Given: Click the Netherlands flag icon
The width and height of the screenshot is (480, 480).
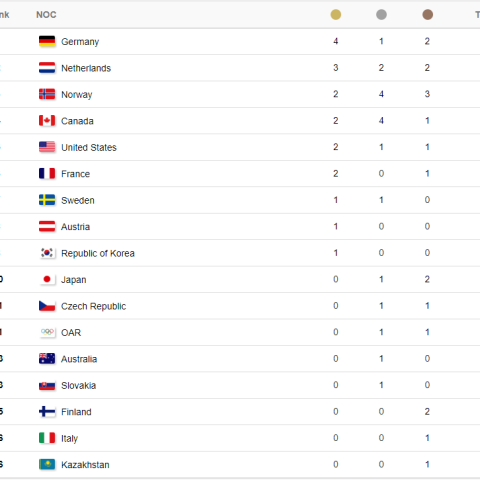Looking at the screenshot, I should click(x=47, y=68).
